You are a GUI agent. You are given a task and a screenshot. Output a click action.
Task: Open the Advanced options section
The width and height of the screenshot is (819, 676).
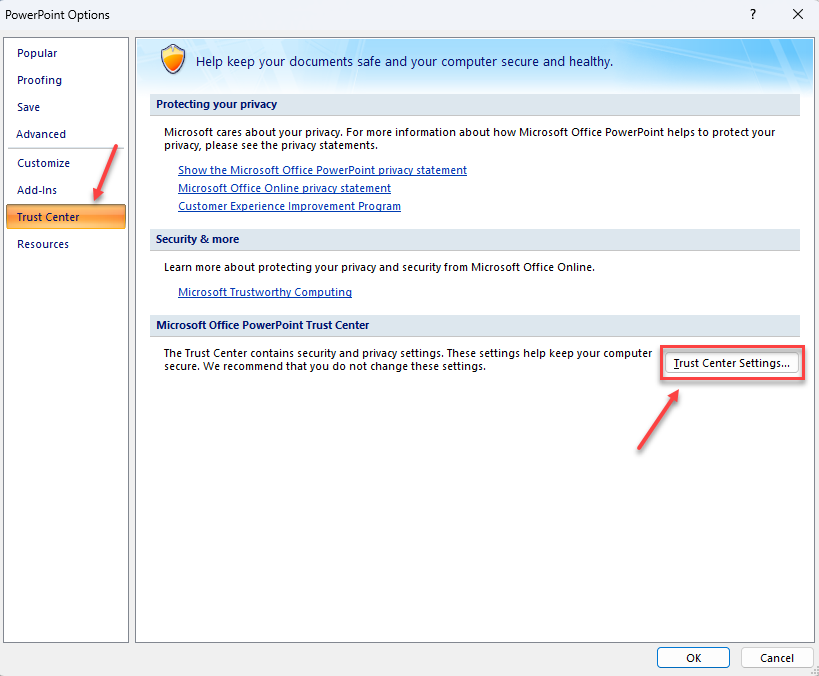[x=41, y=134]
